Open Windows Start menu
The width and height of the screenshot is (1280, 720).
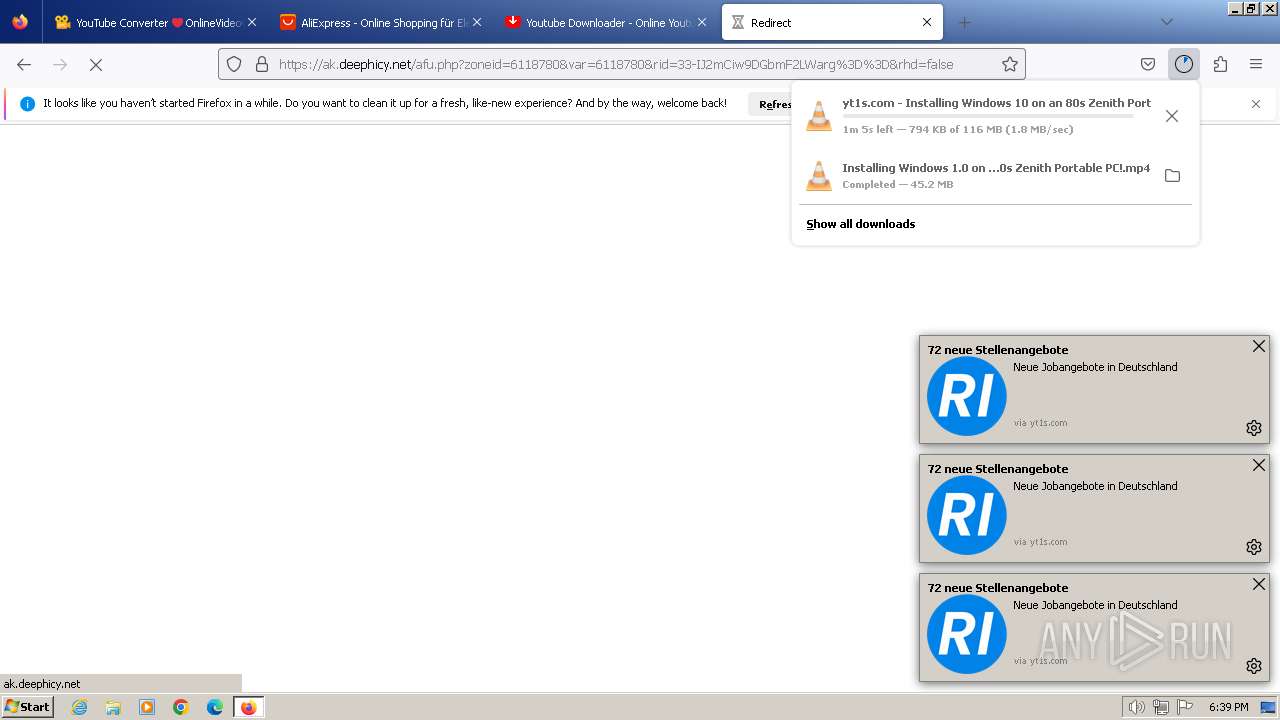(27, 706)
